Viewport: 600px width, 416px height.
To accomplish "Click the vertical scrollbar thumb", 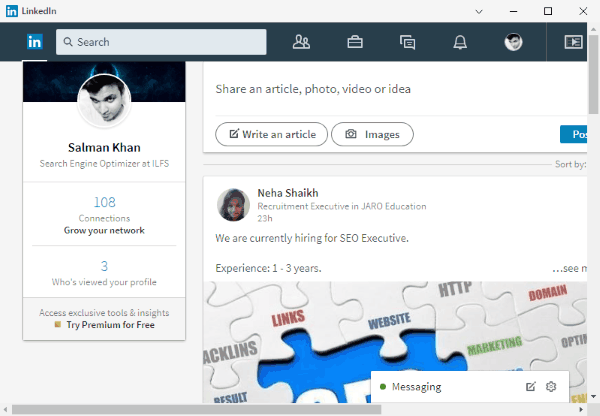I will click(593, 74).
